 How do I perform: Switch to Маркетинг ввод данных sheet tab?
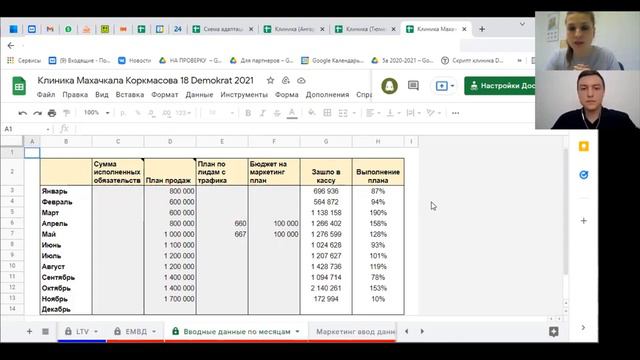[355, 331]
